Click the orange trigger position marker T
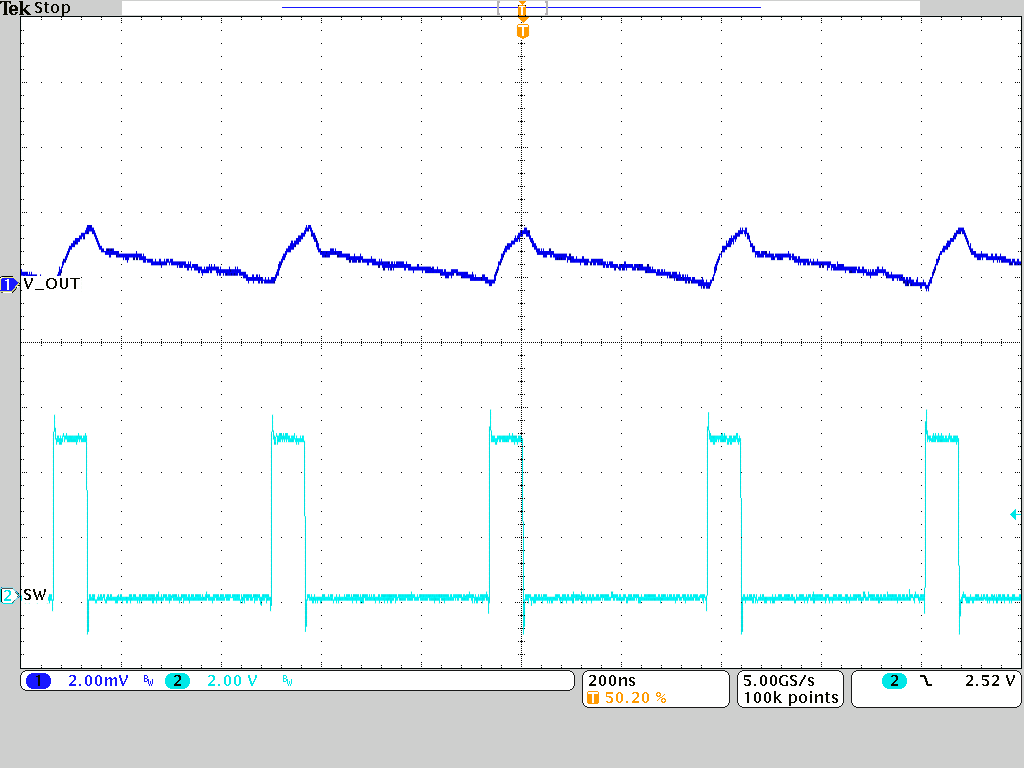 coord(520,30)
